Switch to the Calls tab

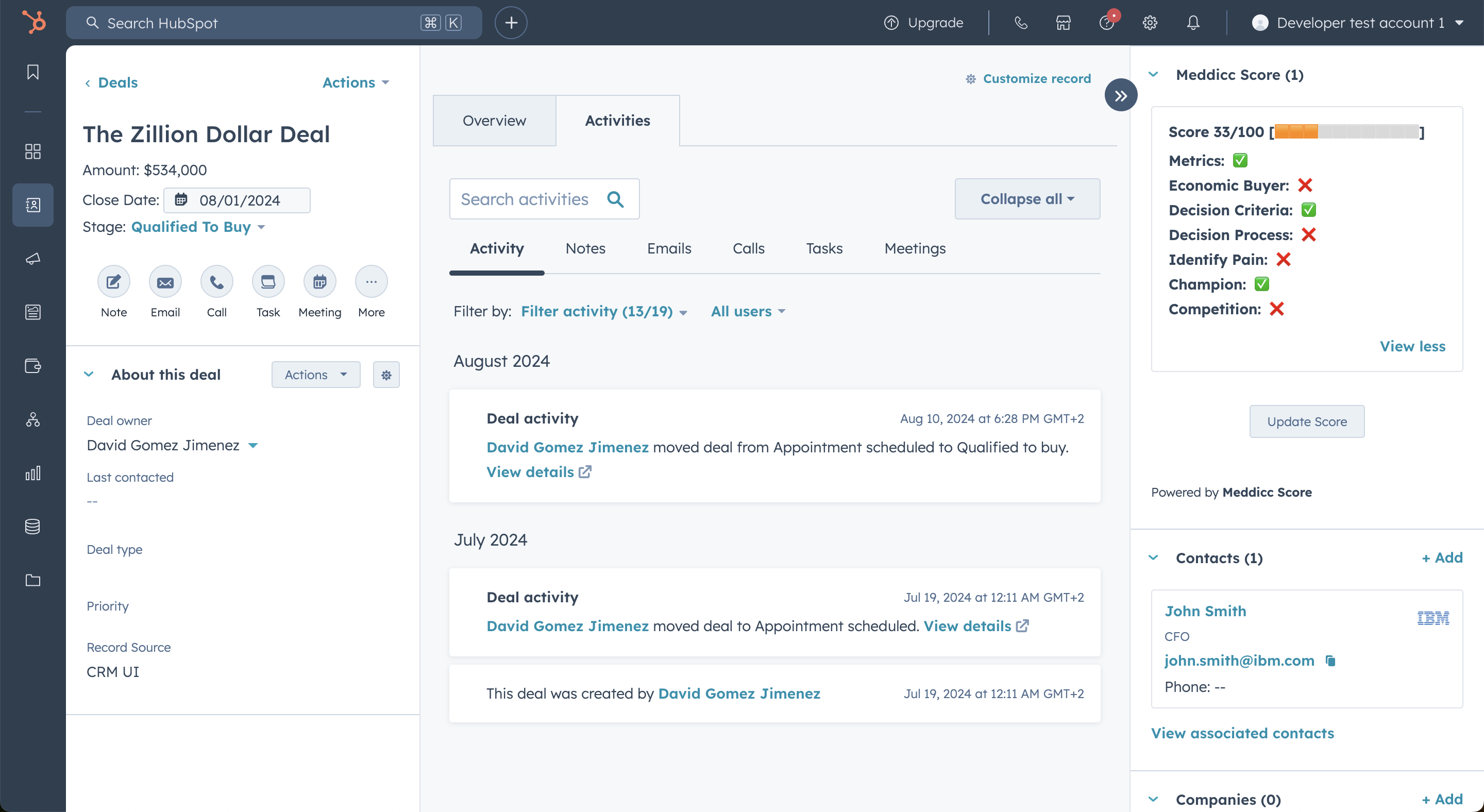[x=748, y=248]
